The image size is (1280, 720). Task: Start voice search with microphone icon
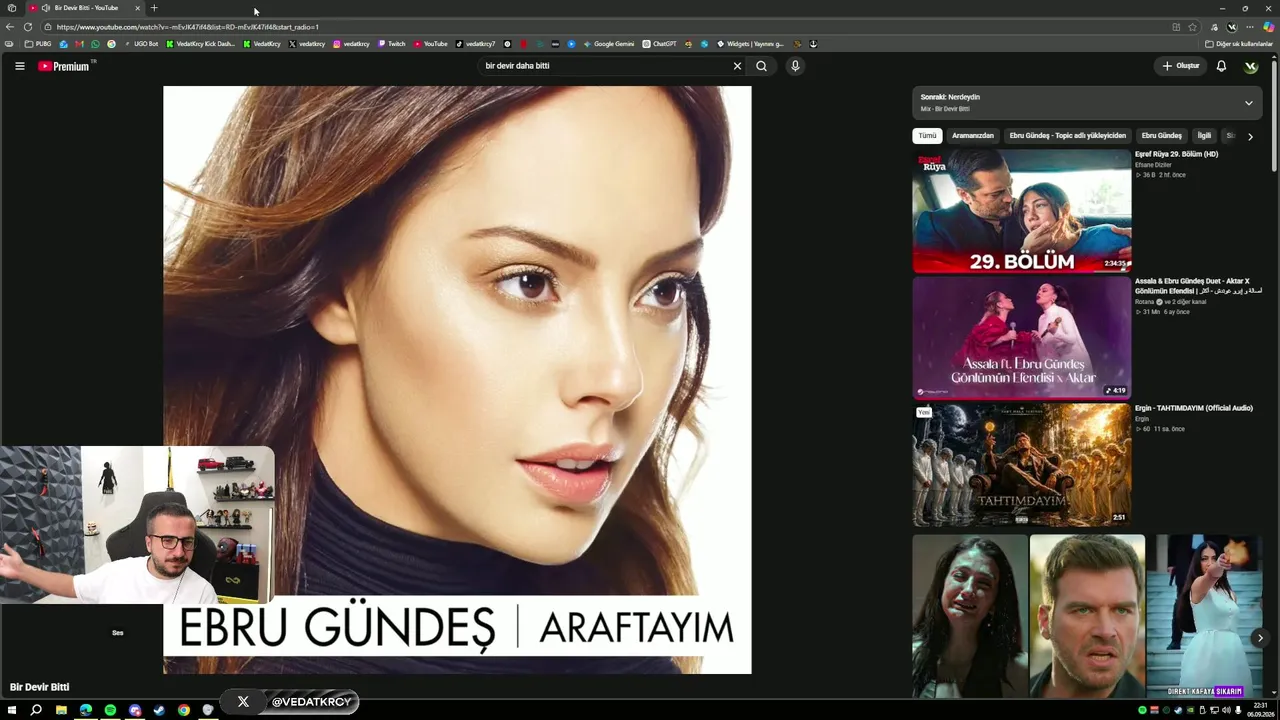coord(795,66)
